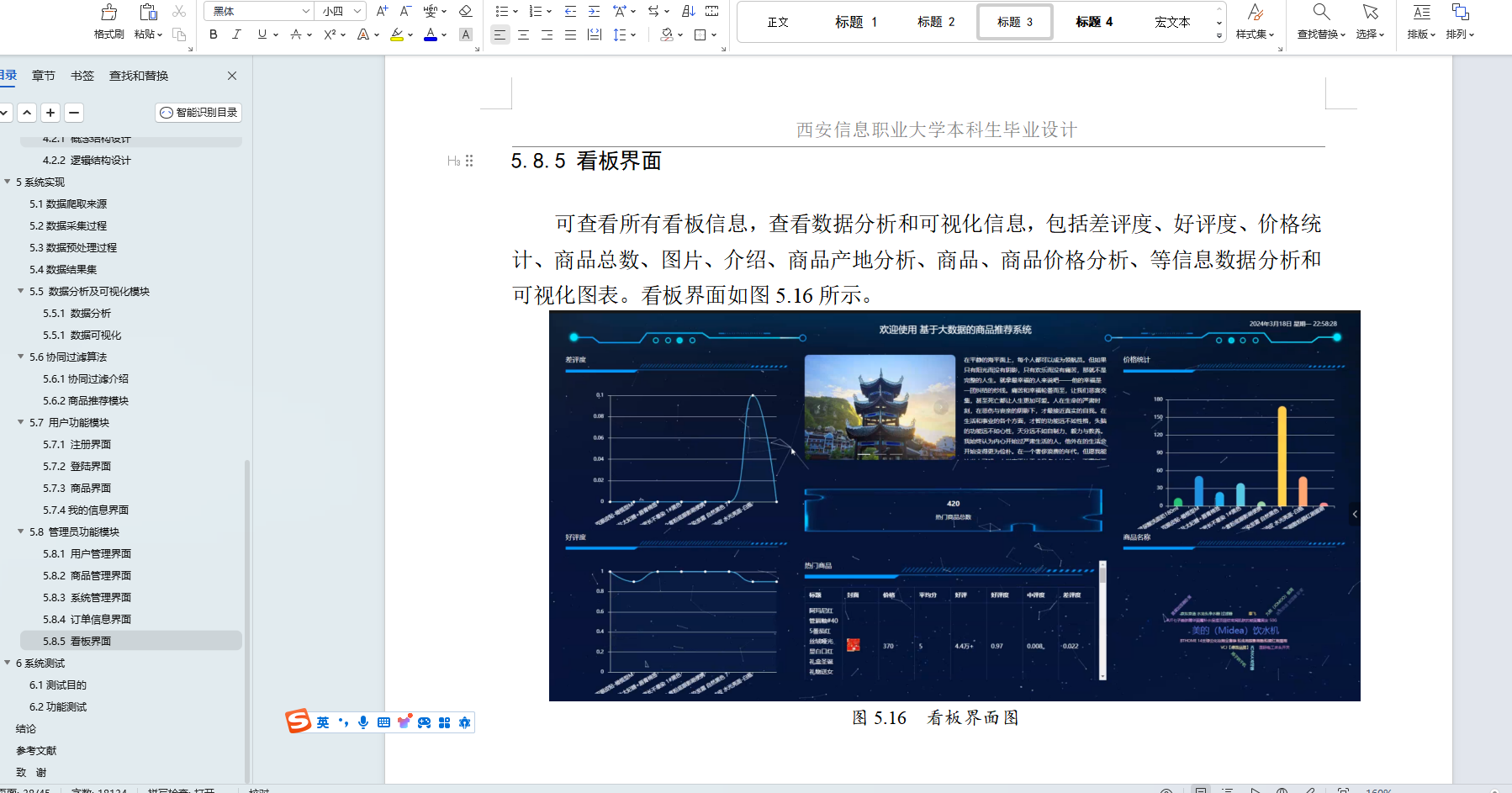Viewport: 1512px width, 793px height.
Task: Toggle italic formatting
Action: point(236,34)
